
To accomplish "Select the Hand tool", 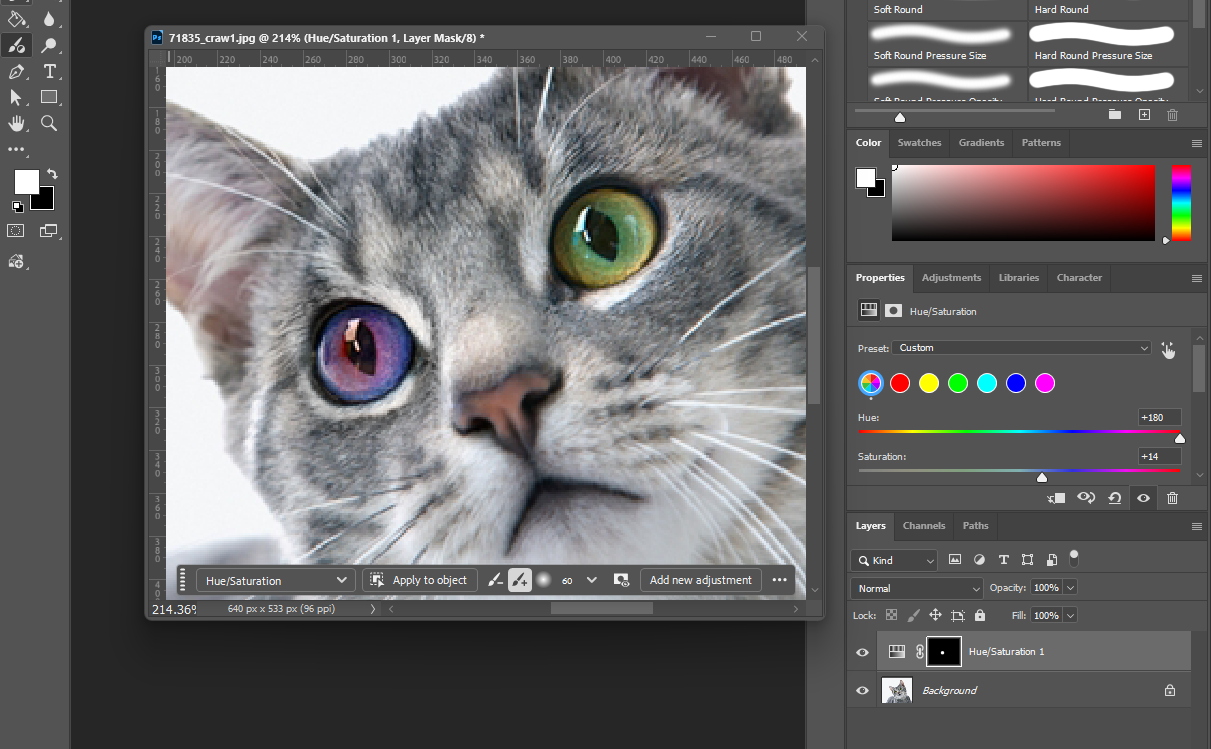I will (17, 123).
